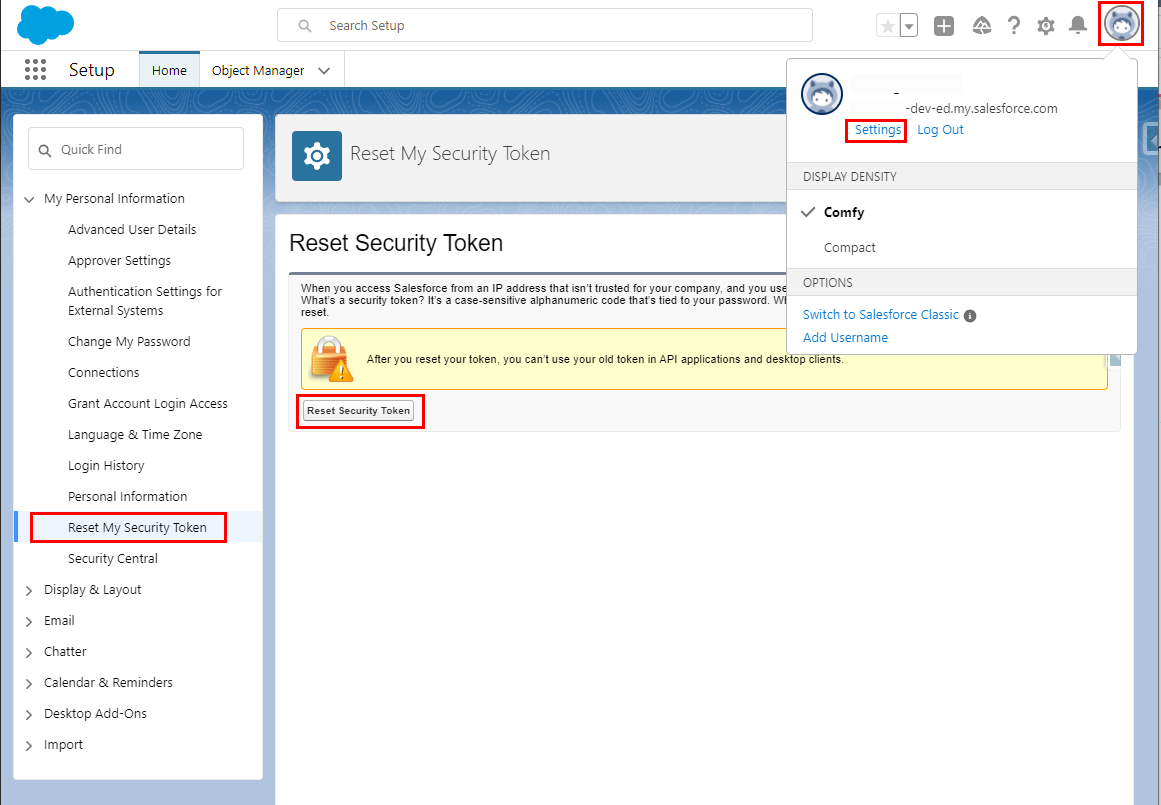Click the Add Username link
The height and width of the screenshot is (805, 1161).
(x=845, y=338)
